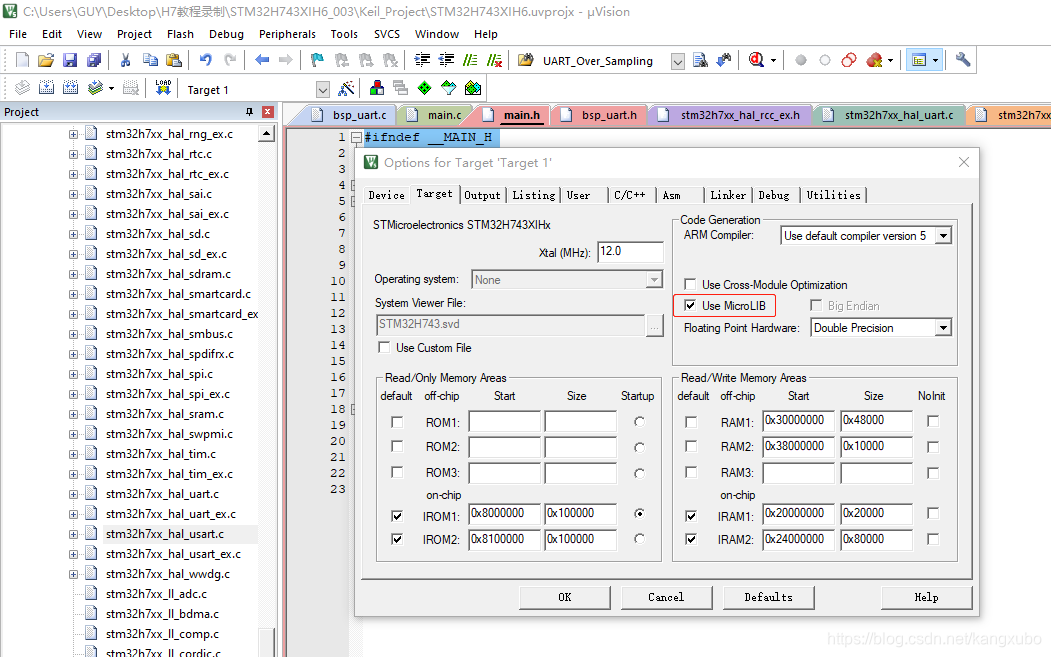This screenshot has width=1051, height=657.
Task: Open the UART_Over_Sampling find dropdown
Action: [678, 62]
